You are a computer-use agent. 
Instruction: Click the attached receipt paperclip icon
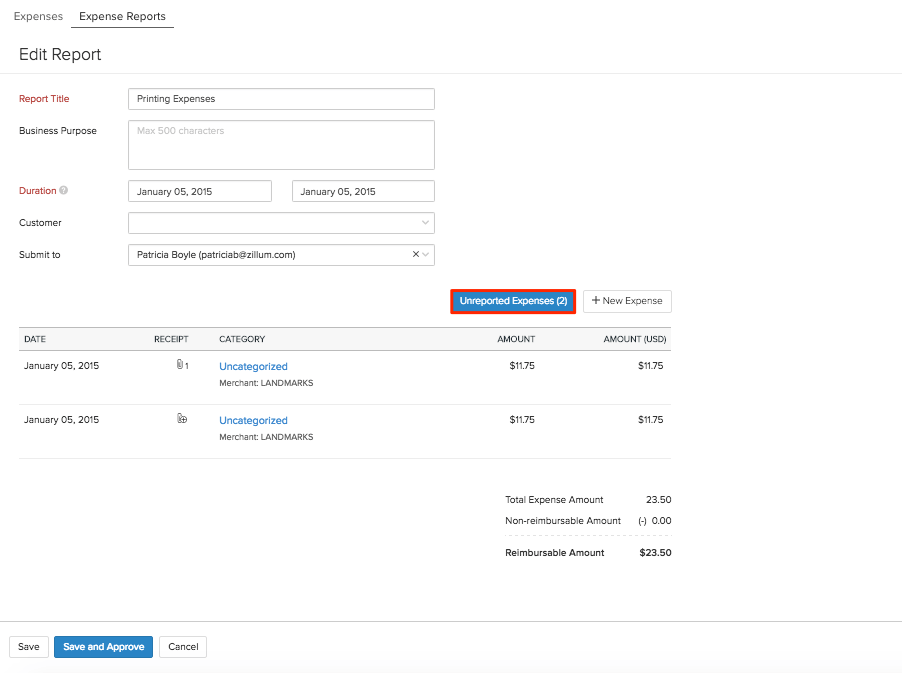point(180,365)
